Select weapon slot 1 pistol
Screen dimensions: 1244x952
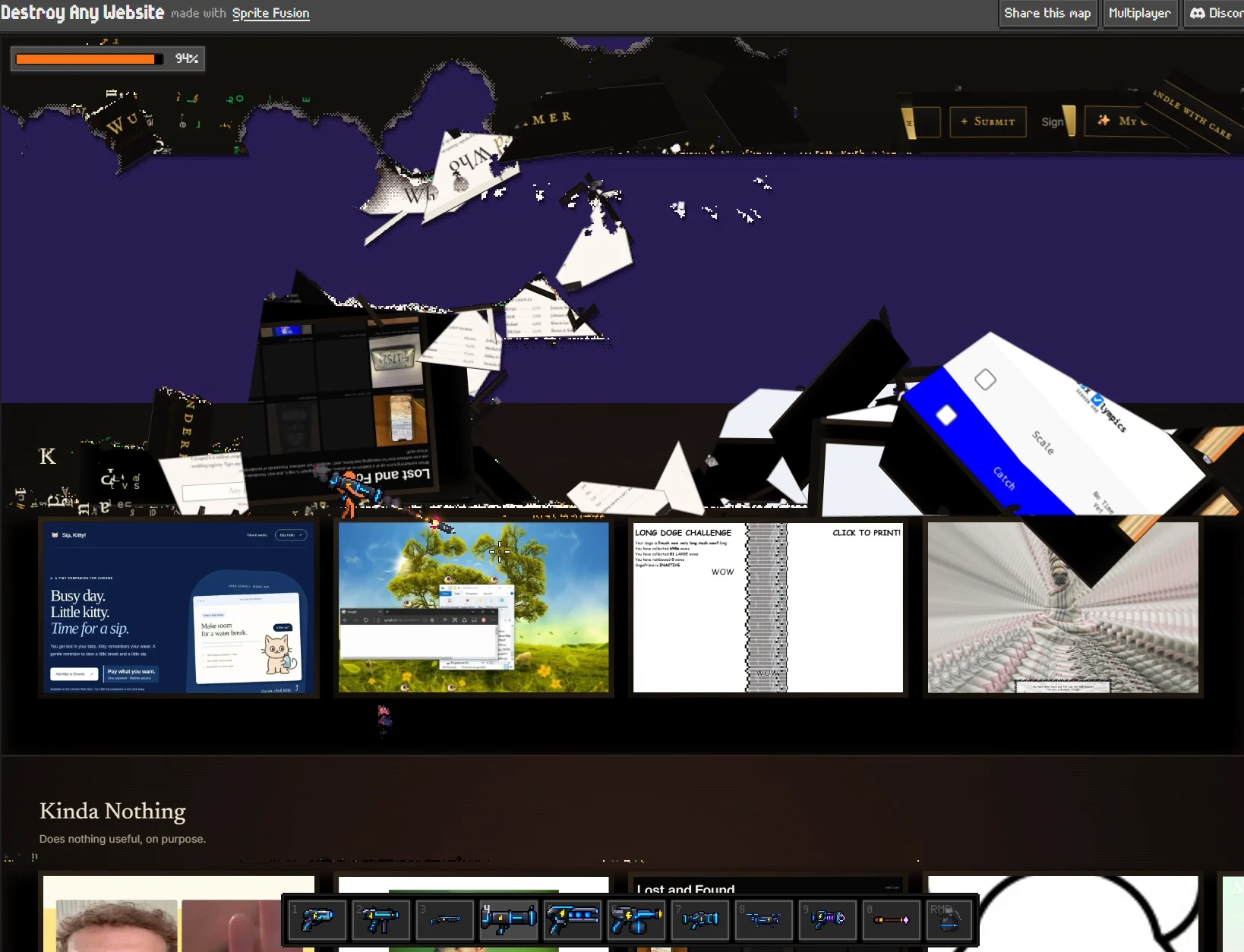pyautogui.click(x=317, y=920)
